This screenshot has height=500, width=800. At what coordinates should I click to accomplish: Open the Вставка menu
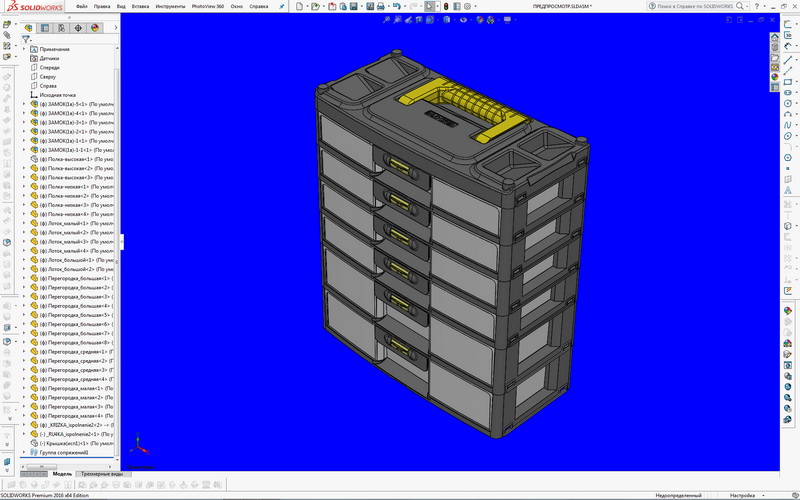click(x=140, y=7)
